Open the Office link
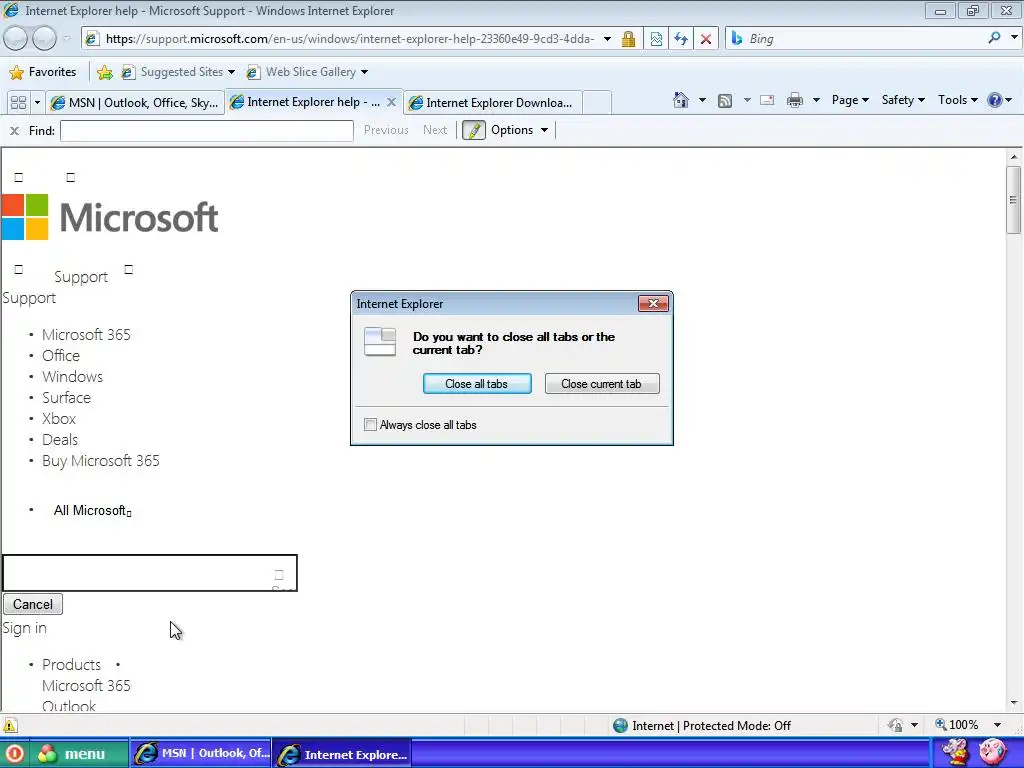Viewport: 1024px width, 768px height. [x=61, y=355]
